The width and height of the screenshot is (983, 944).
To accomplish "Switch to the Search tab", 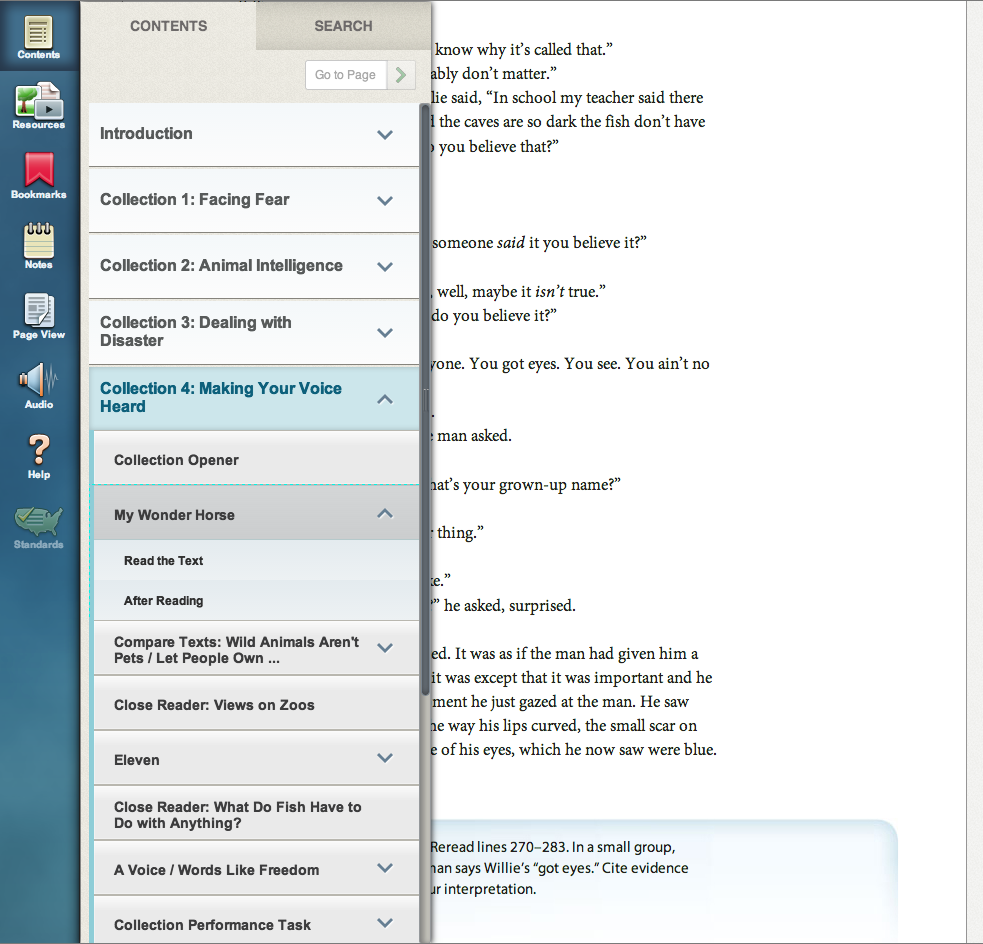I will [x=343, y=26].
